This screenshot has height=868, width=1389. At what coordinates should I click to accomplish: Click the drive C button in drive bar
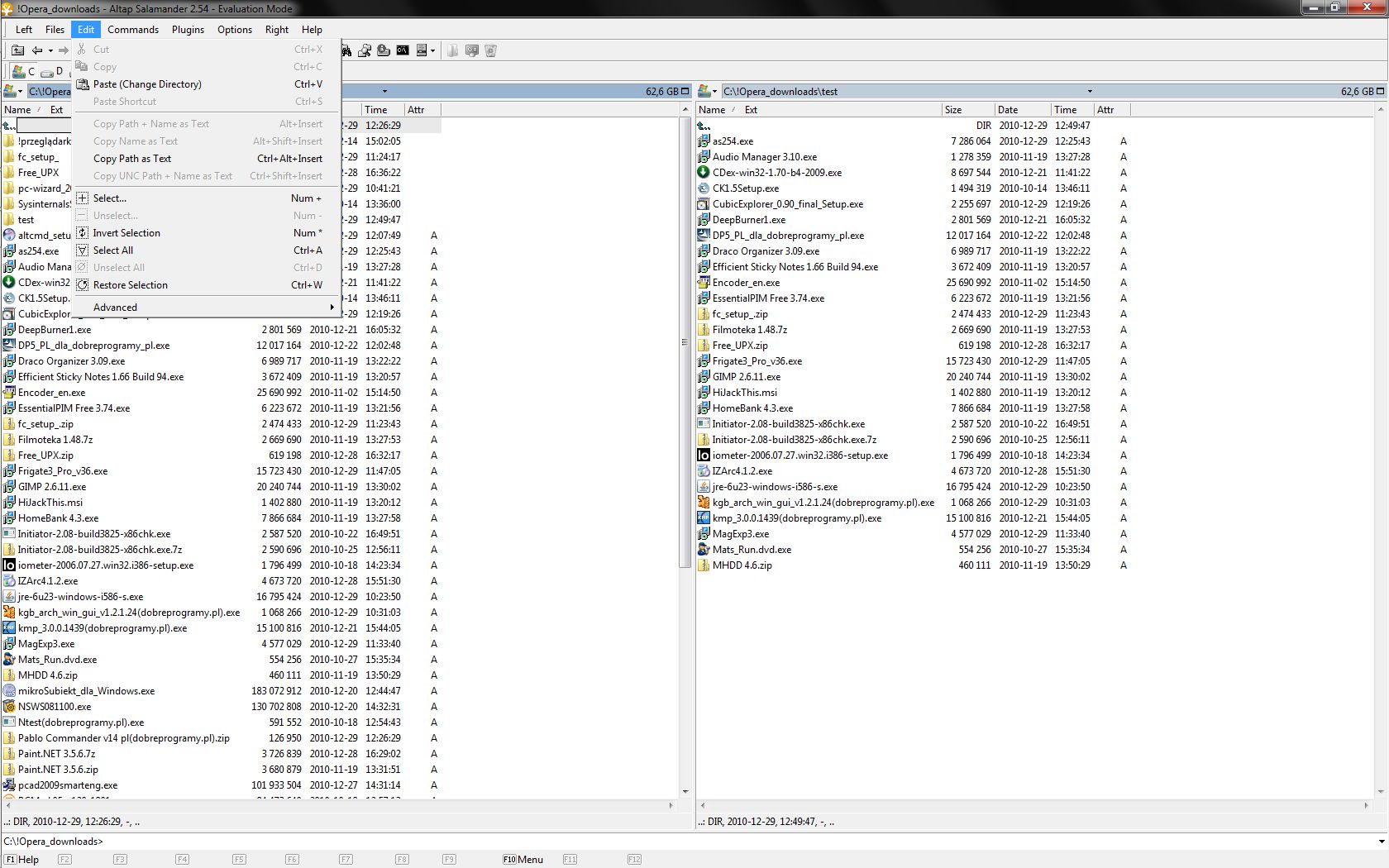tap(23, 71)
